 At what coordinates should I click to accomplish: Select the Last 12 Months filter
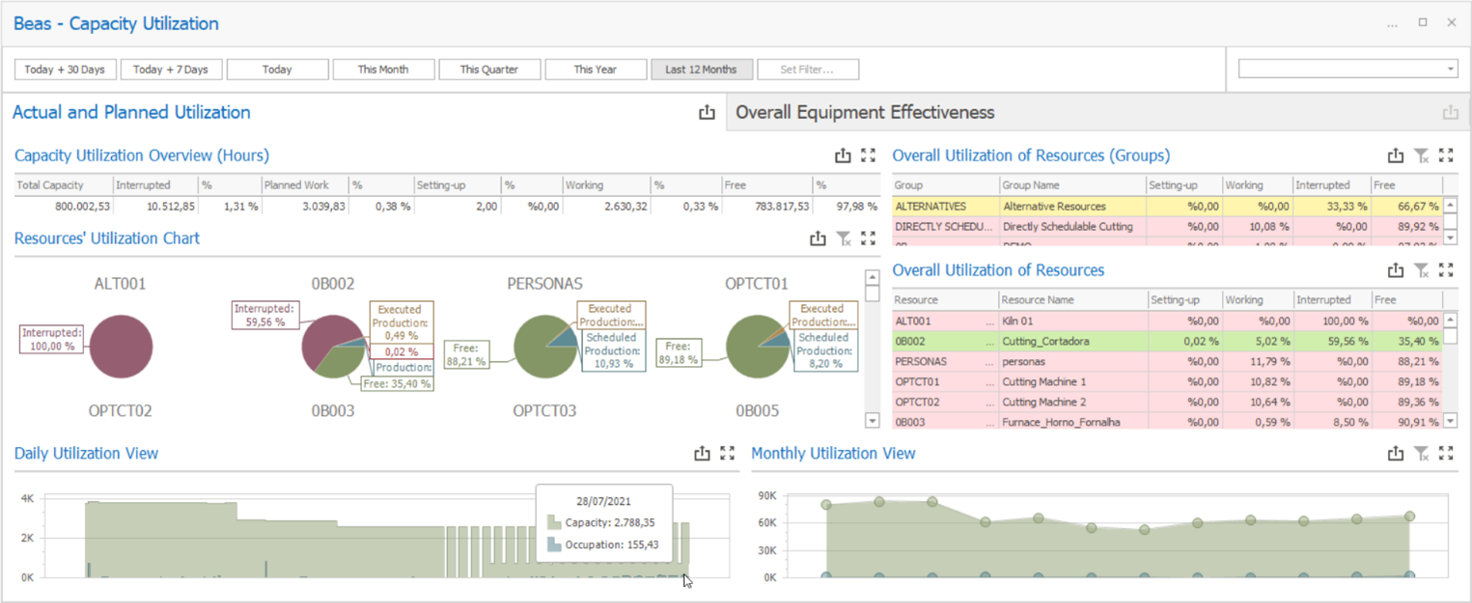701,70
